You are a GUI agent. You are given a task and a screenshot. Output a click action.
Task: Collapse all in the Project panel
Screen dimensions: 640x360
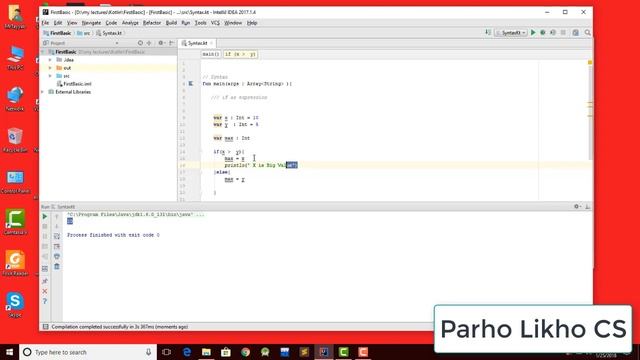point(149,43)
